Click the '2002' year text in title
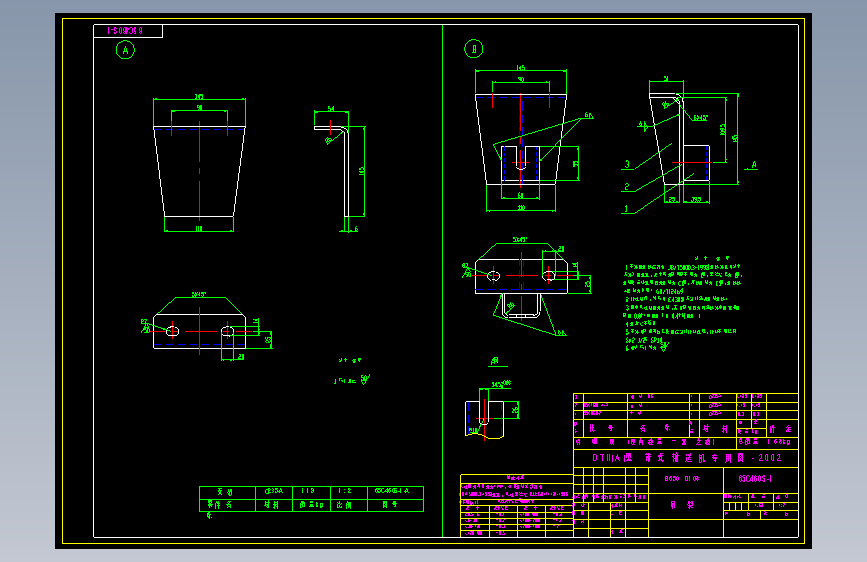 (770, 458)
